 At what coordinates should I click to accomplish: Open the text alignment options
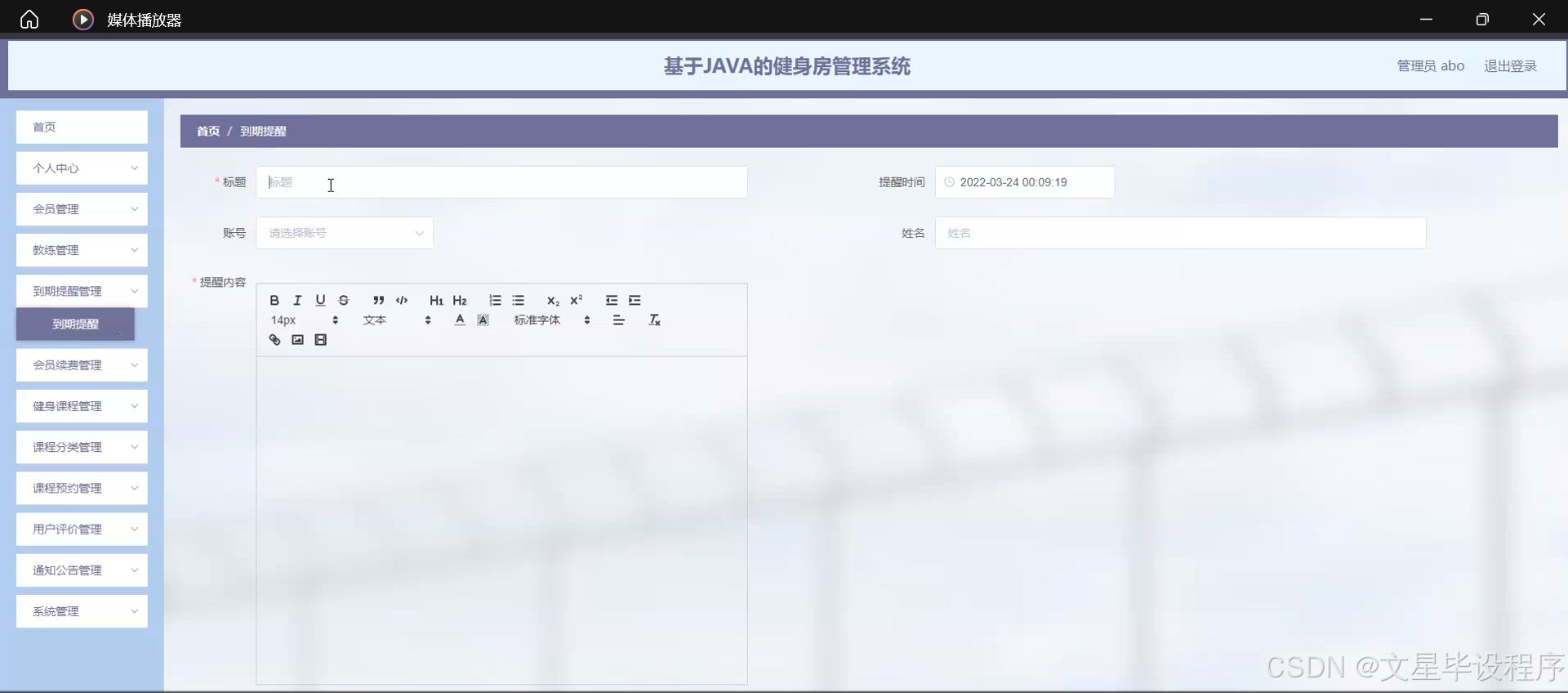click(618, 320)
